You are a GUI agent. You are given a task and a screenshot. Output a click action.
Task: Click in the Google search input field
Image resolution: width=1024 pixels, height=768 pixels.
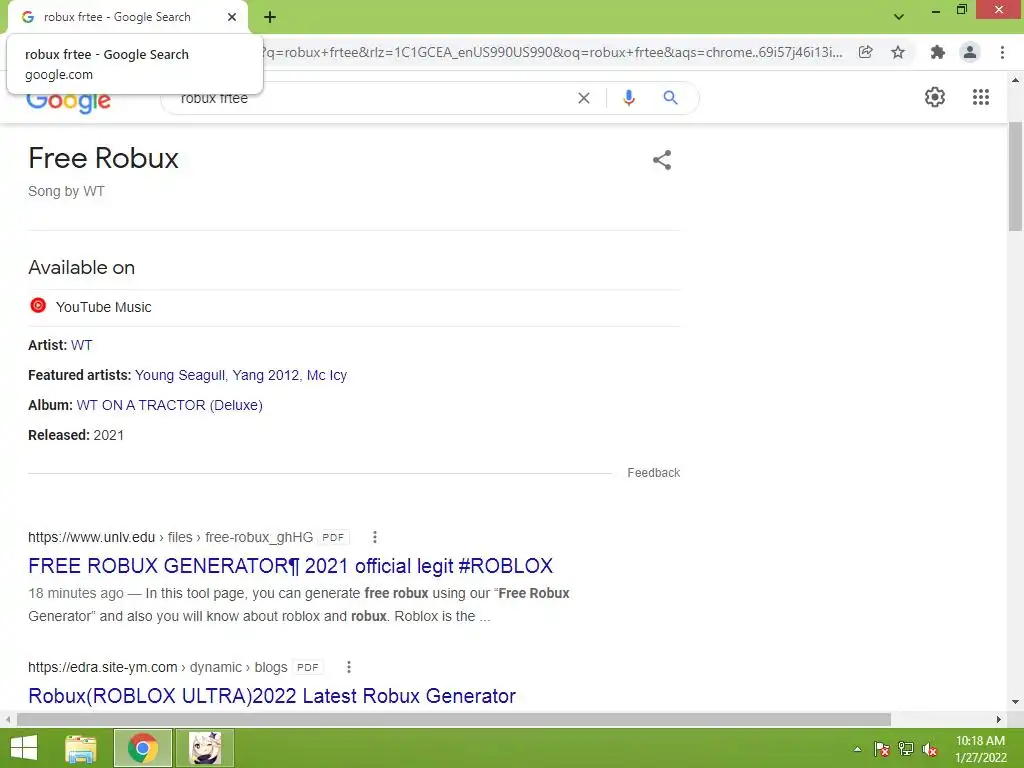pos(372,98)
